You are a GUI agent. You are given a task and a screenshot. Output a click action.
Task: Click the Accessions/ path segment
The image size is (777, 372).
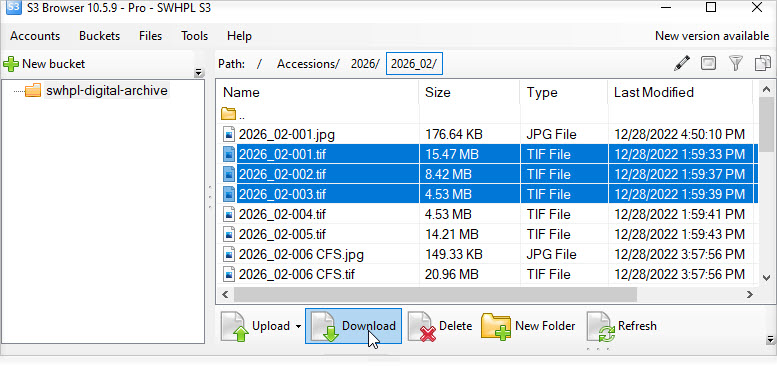click(x=308, y=64)
